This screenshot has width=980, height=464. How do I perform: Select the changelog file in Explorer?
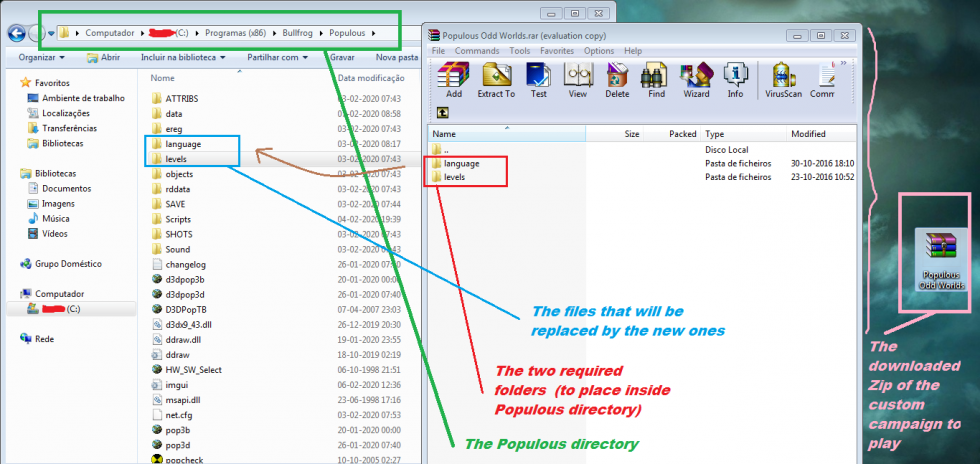click(178, 265)
